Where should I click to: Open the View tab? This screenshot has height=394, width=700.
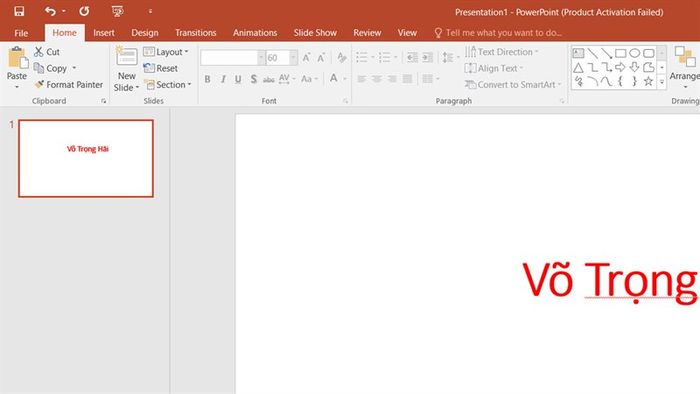[407, 33]
